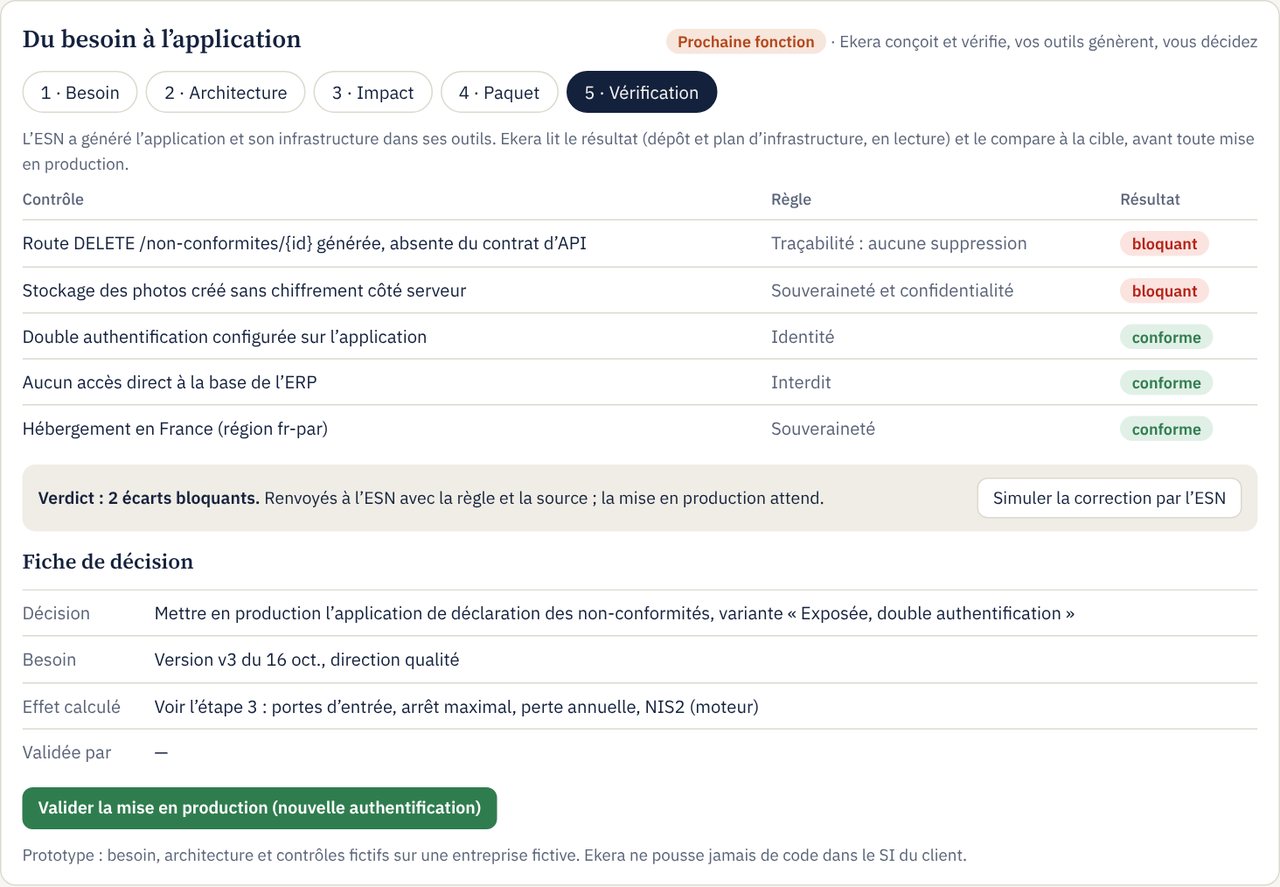Click 'Version v3 du 16 oct., direction qualité'
The width and height of the screenshot is (1280, 887).
click(307, 660)
